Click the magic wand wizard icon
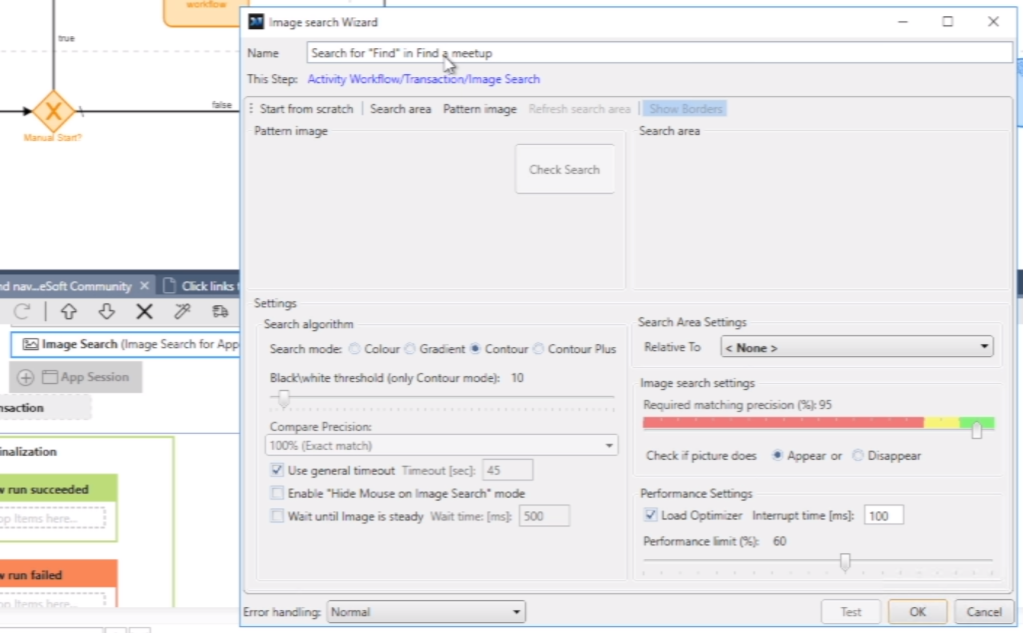Image resolution: width=1023 pixels, height=633 pixels. tap(182, 311)
